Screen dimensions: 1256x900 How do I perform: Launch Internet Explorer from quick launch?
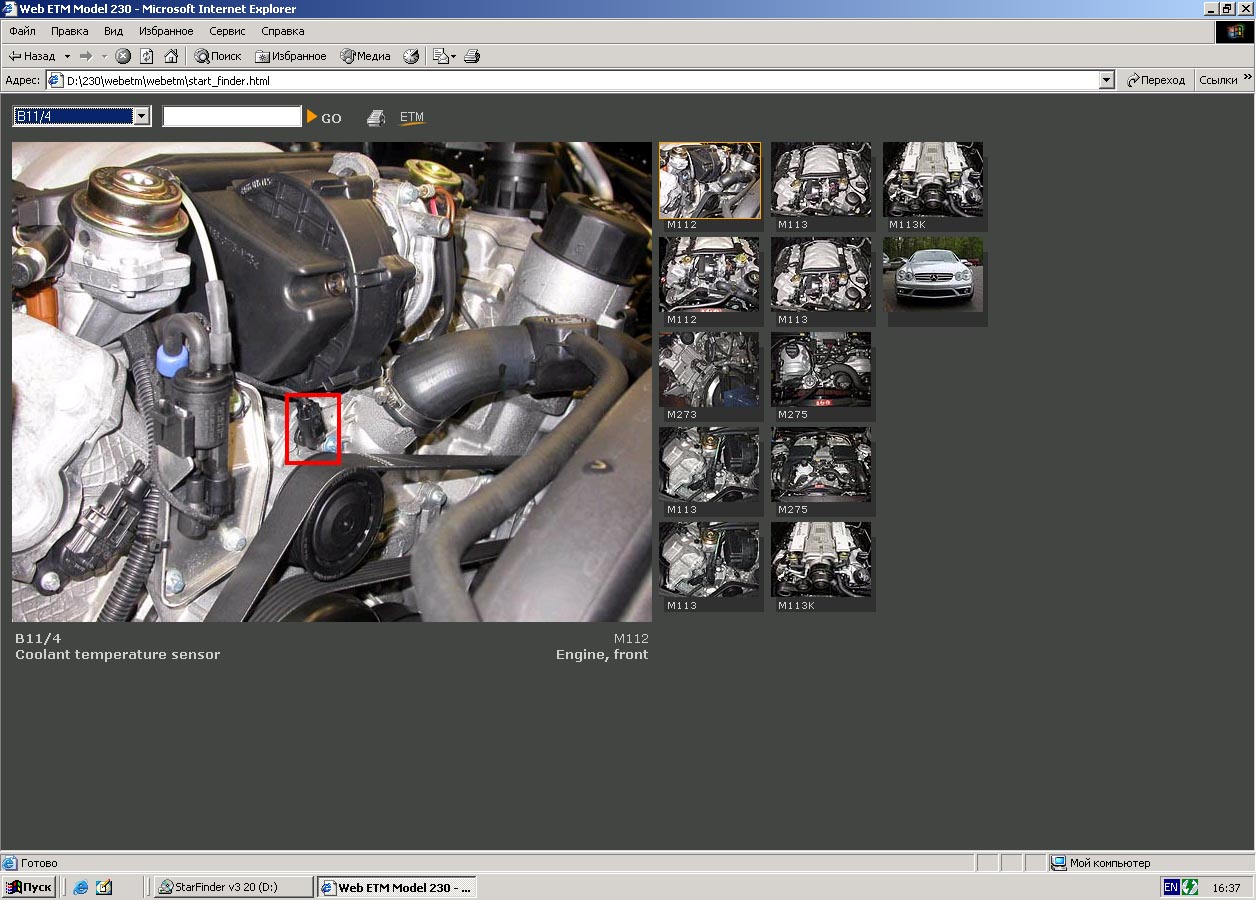81,887
